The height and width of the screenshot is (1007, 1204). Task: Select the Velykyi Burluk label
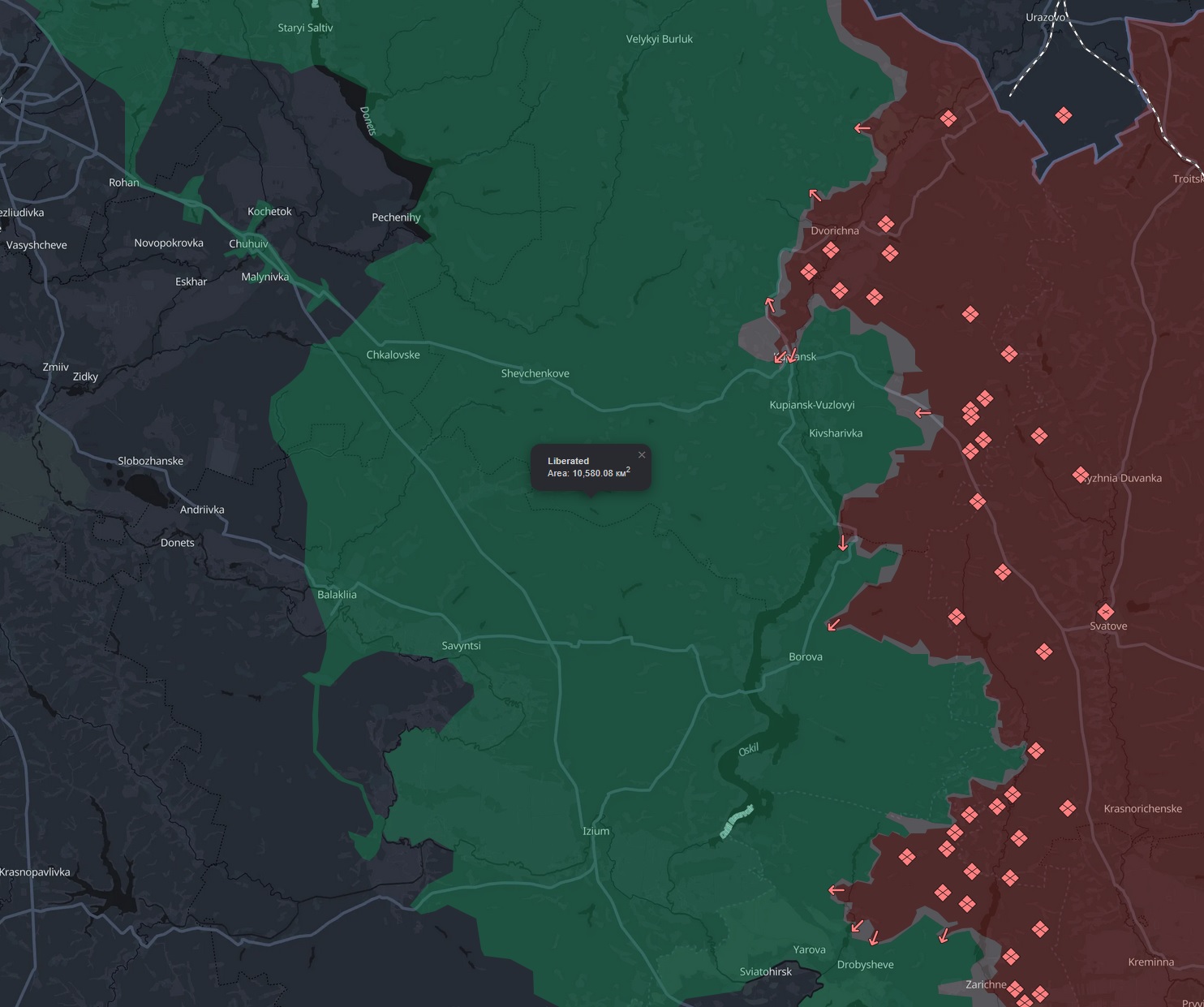[659, 39]
